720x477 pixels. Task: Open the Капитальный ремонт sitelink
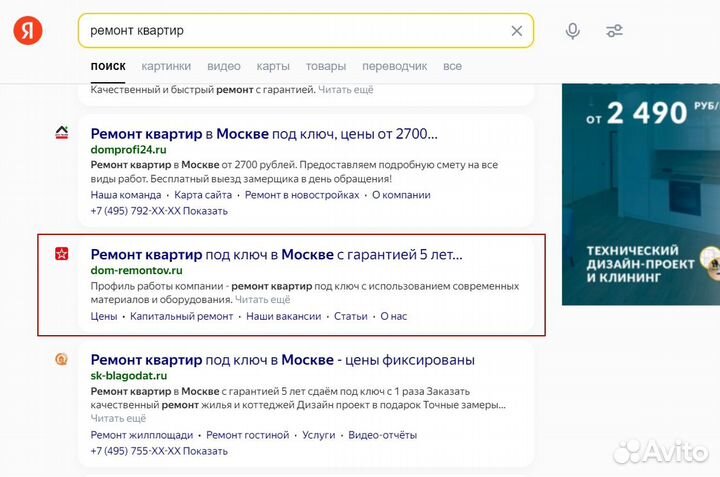[181, 316]
